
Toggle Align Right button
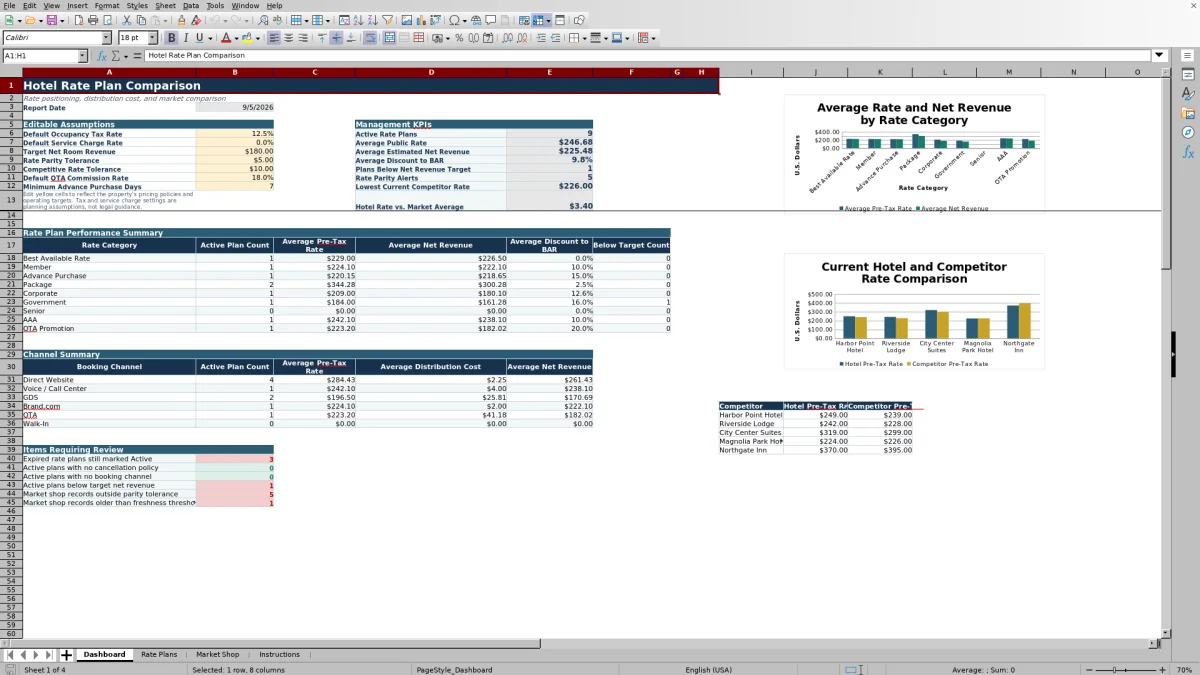click(x=303, y=38)
